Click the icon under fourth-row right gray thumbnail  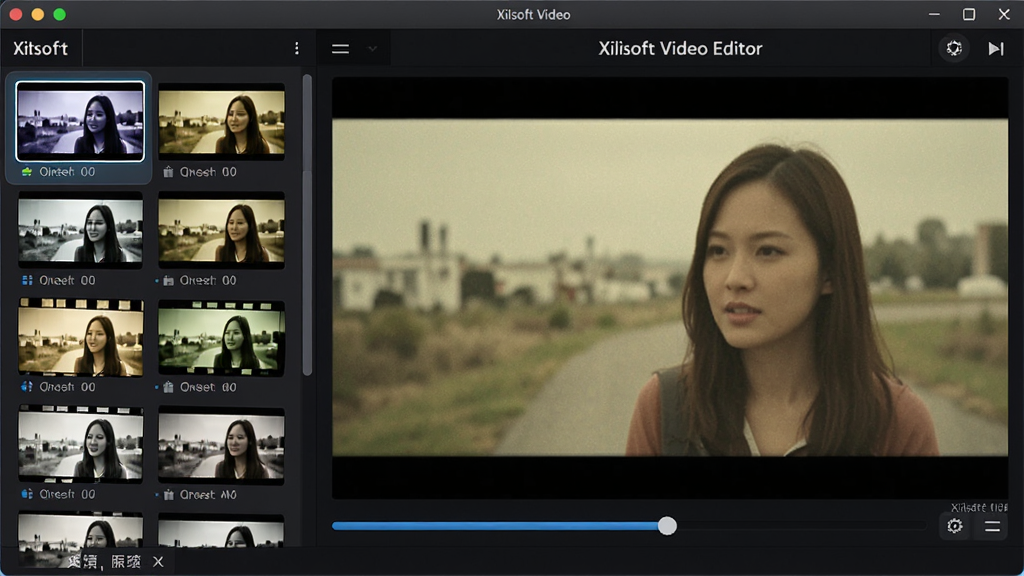[168, 495]
